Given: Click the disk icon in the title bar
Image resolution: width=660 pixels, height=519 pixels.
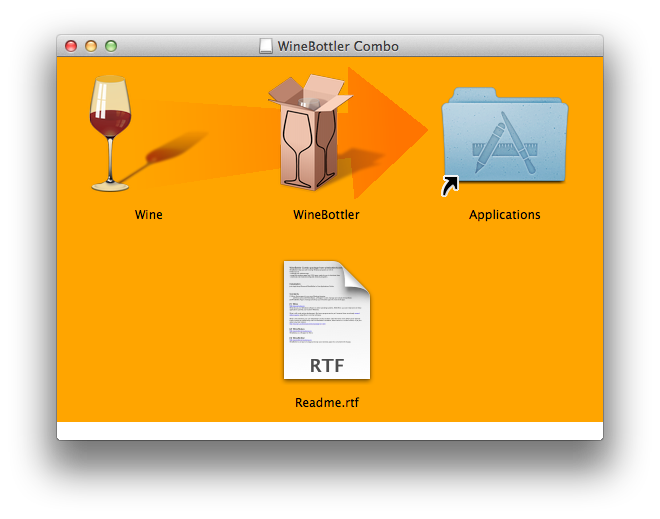Looking at the screenshot, I should coord(266,46).
